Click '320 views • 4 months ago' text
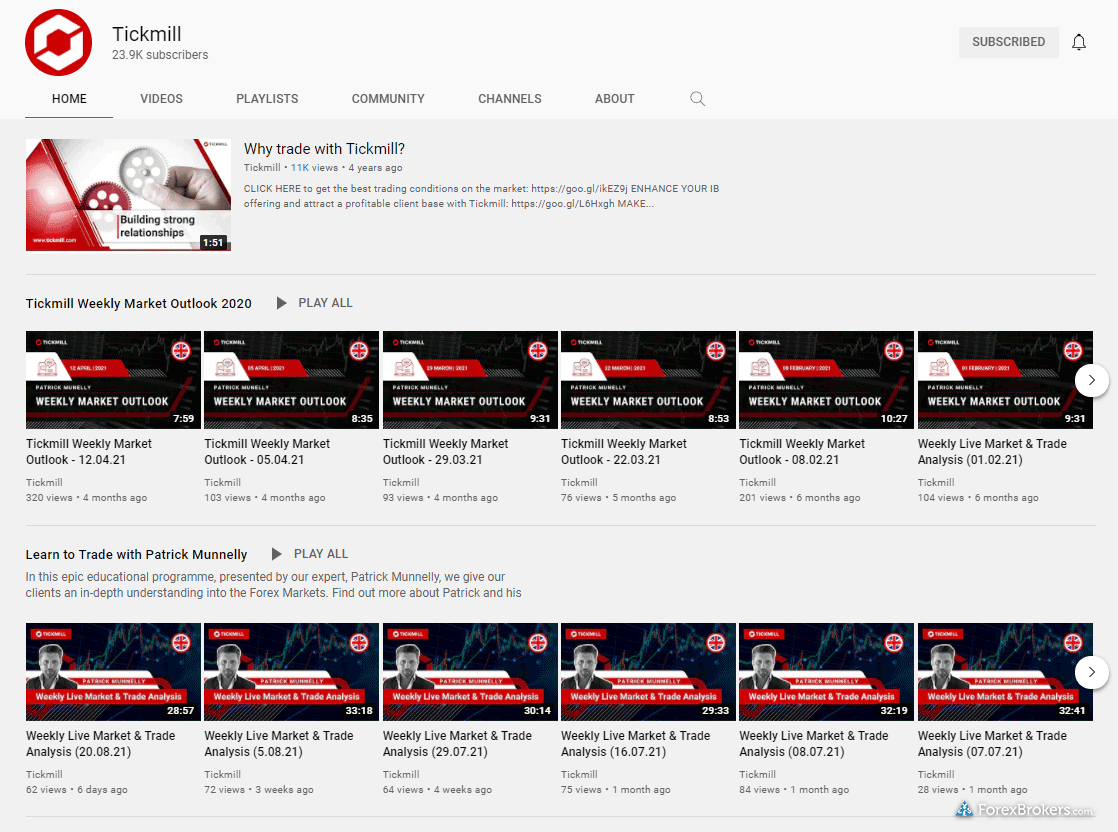Viewport: 1118px width, 832px height. pyautogui.click(x=86, y=498)
